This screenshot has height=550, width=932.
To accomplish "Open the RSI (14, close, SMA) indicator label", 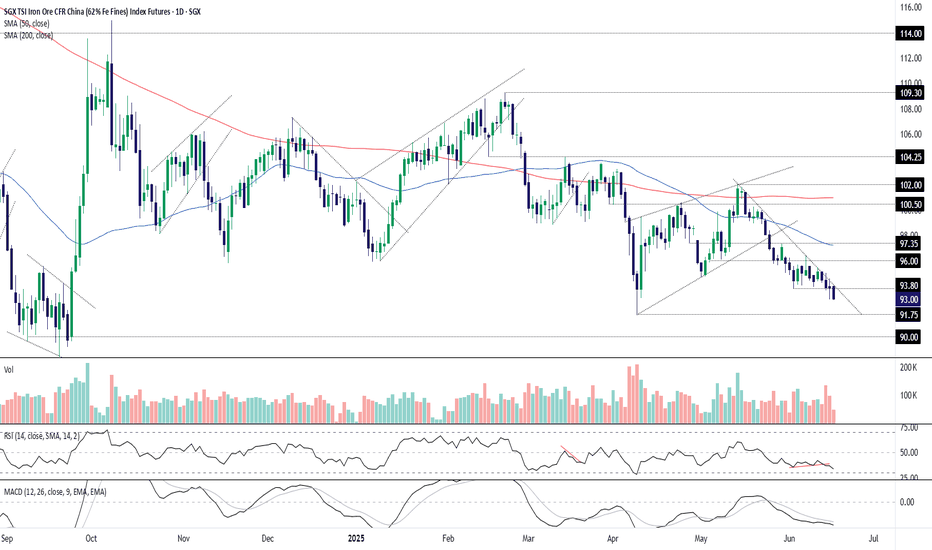I will (41, 436).
